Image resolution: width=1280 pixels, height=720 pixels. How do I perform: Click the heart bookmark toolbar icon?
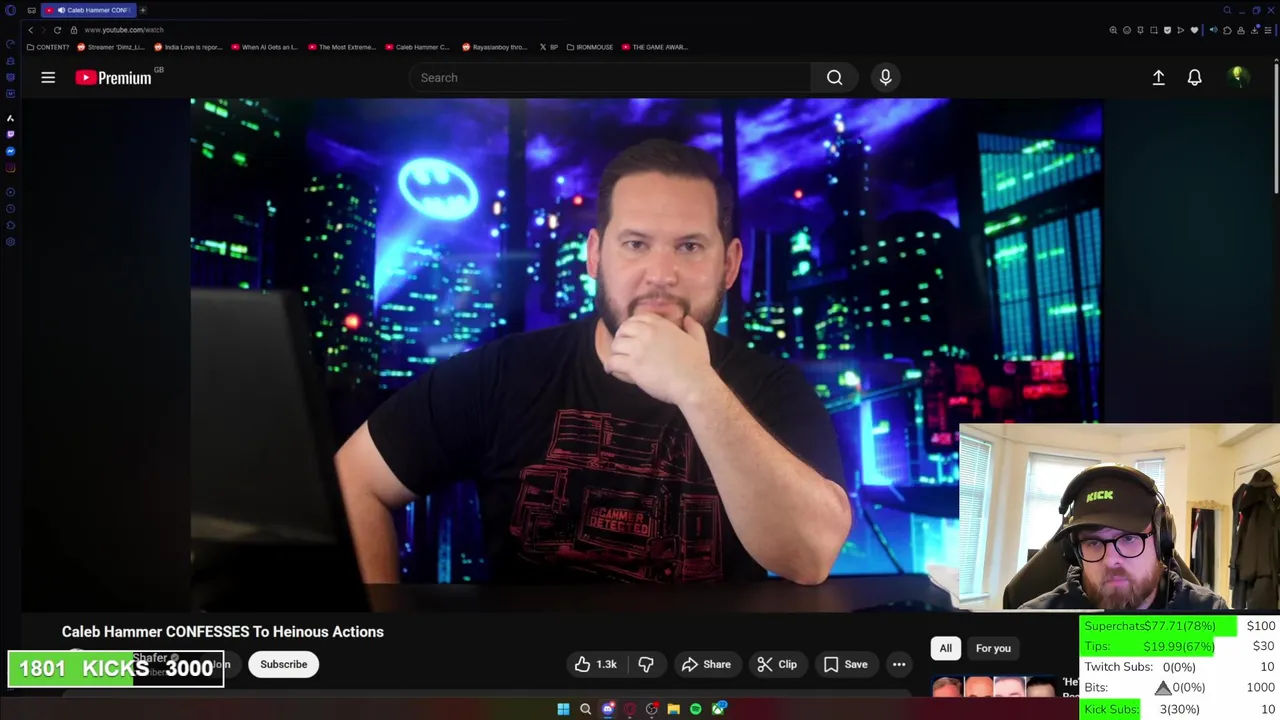(1194, 30)
